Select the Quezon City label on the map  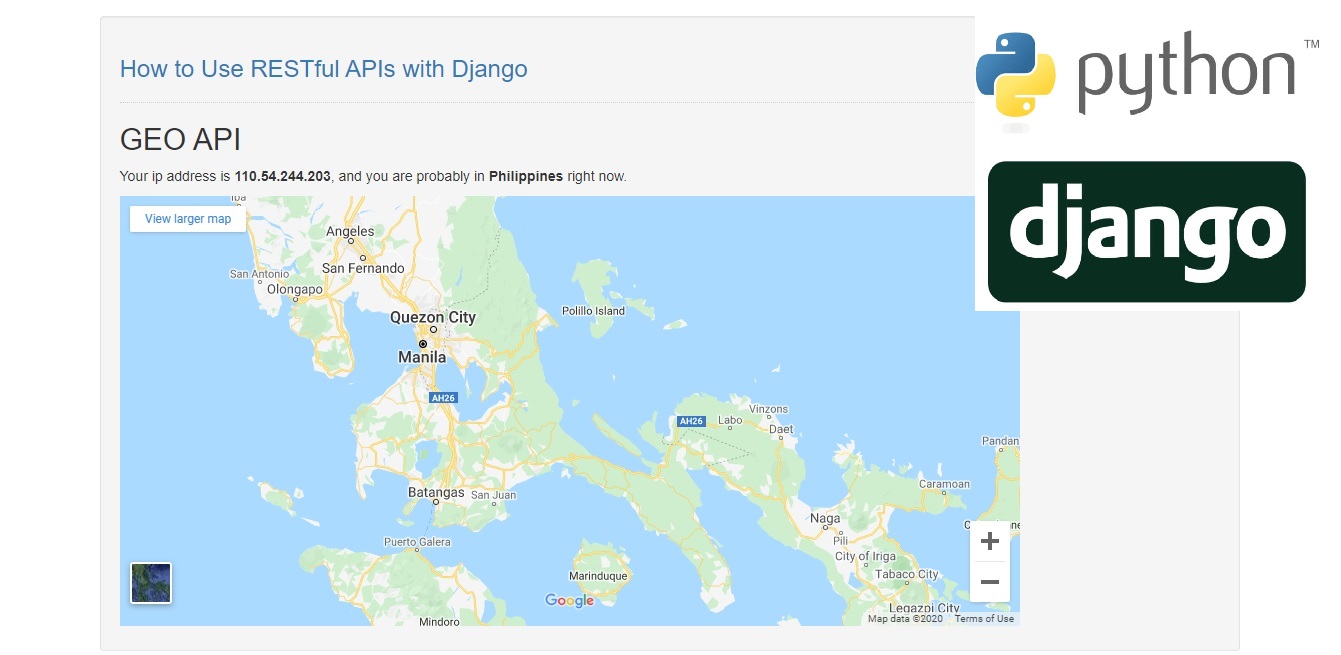coord(432,317)
